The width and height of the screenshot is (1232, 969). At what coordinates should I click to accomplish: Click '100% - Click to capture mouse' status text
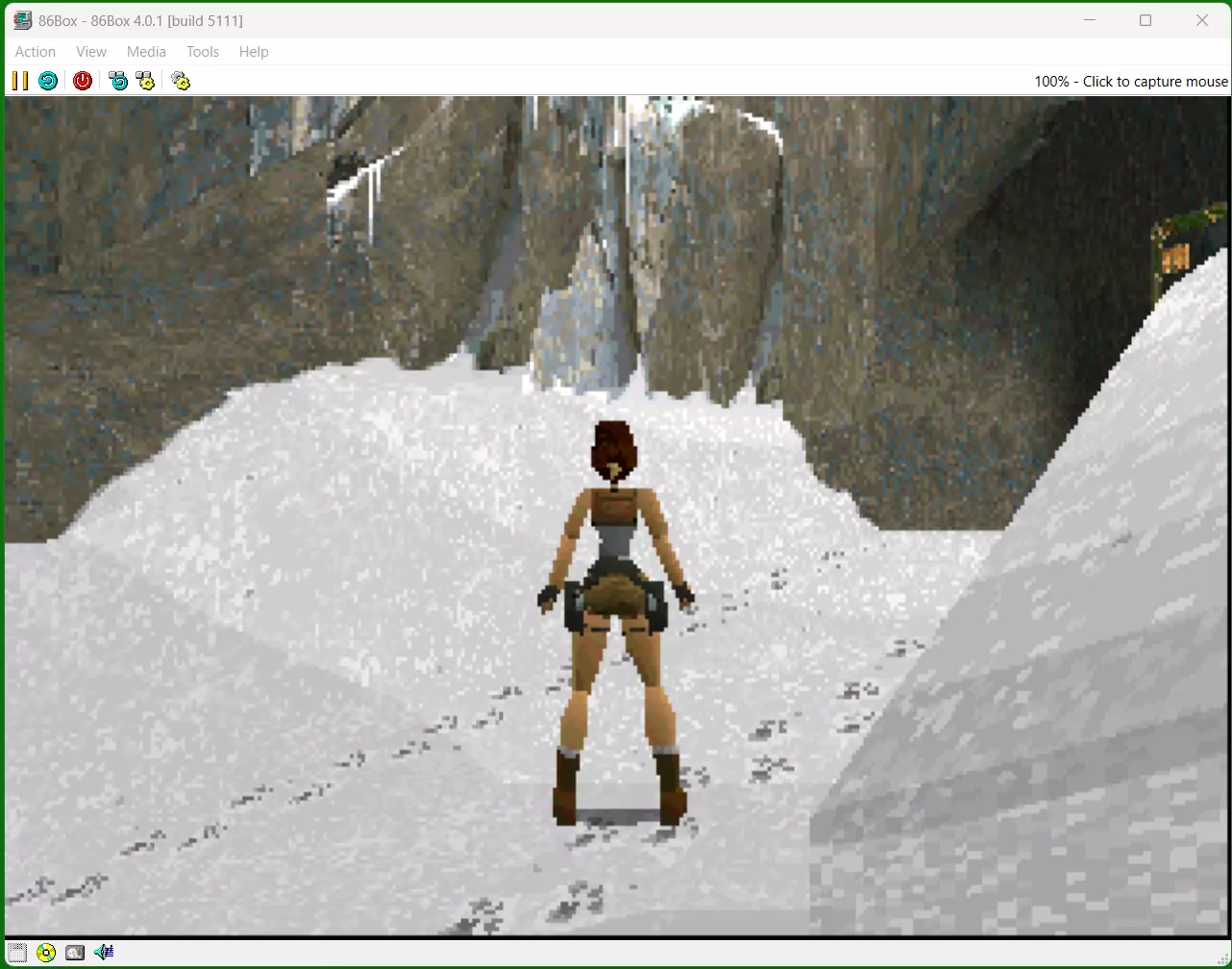click(x=1131, y=82)
